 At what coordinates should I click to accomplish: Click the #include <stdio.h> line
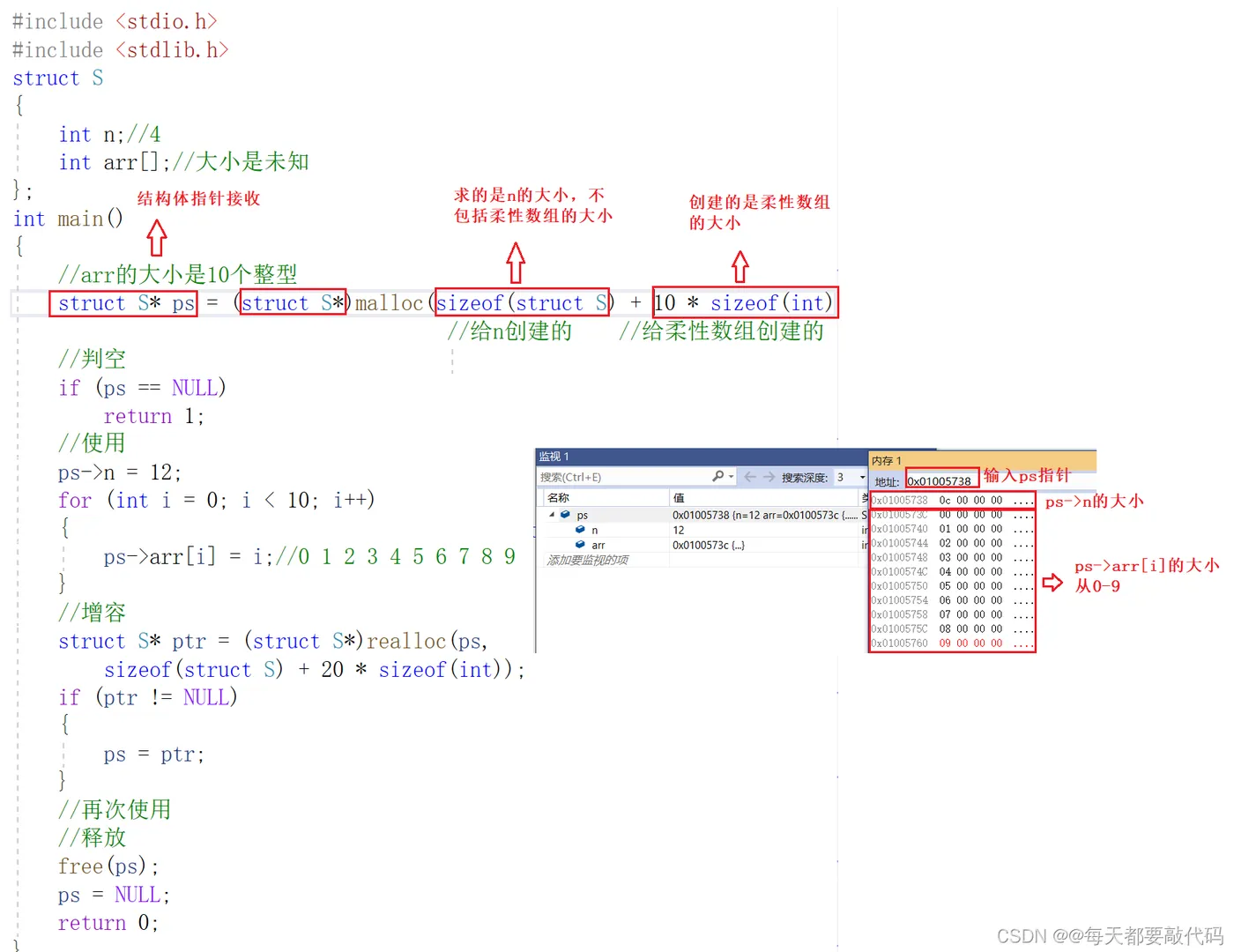(115, 21)
